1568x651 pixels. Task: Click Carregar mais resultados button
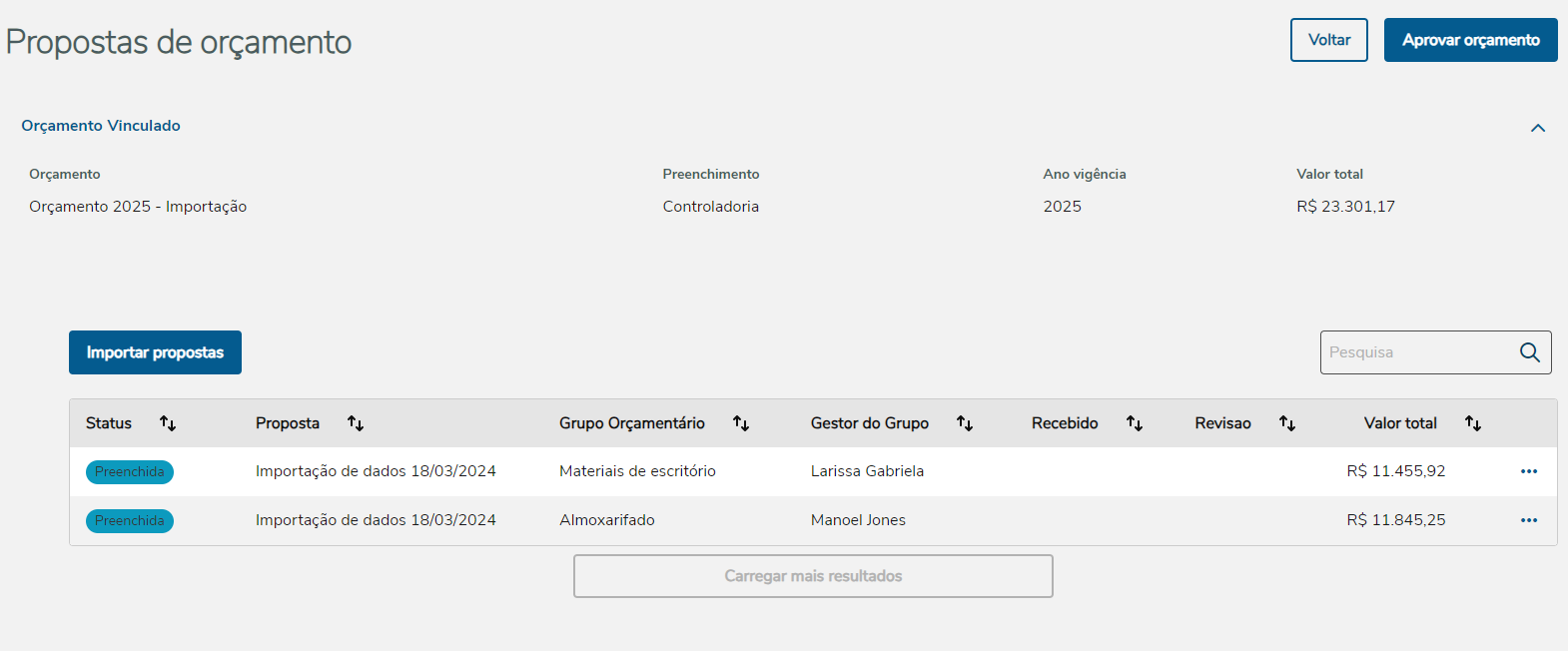point(813,576)
